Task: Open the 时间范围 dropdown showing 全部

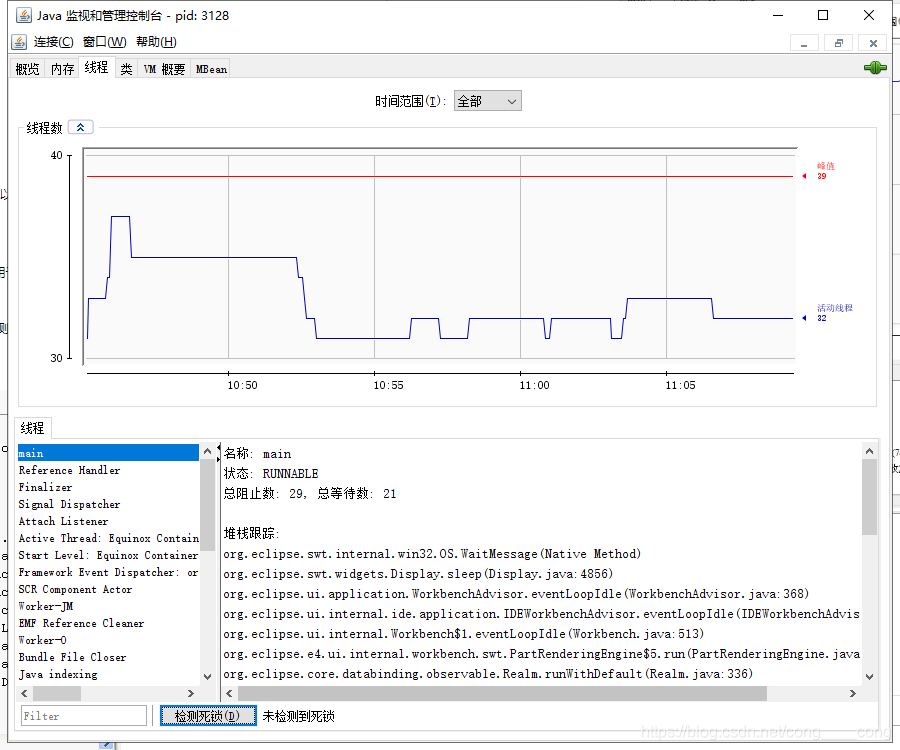Action: tap(487, 100)
